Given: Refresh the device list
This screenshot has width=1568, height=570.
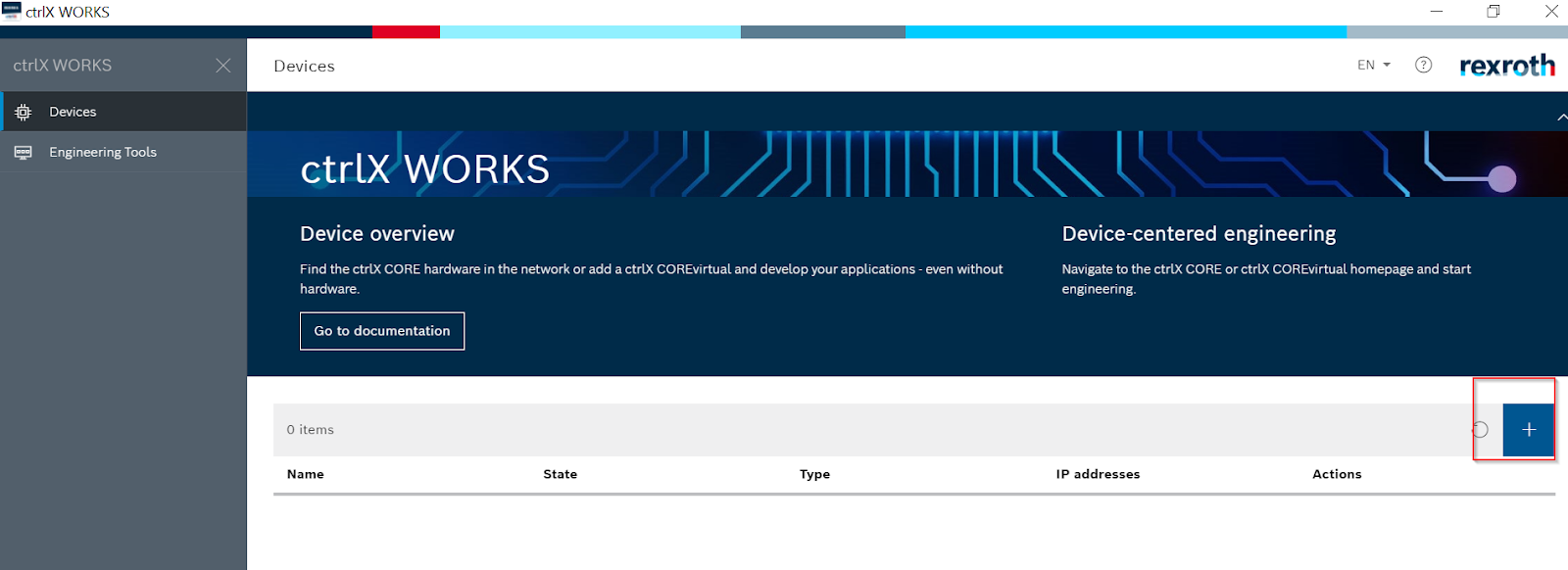Looking at the screenshot, I should point(1481,430).
